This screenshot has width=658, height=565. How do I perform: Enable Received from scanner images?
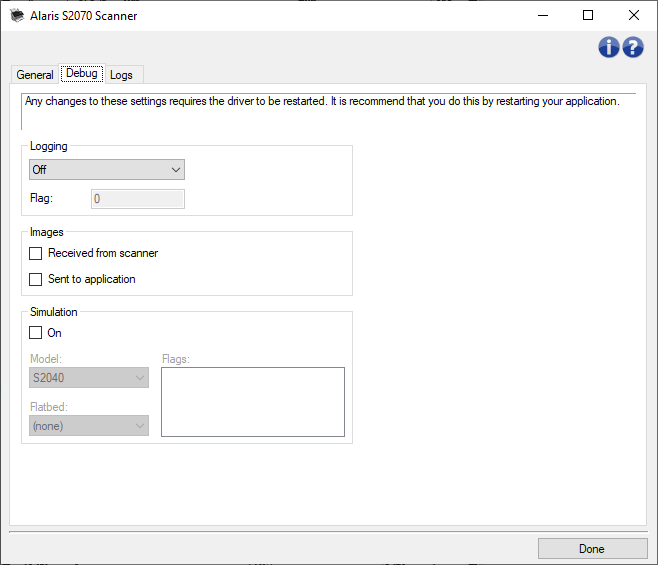(36, 254)
